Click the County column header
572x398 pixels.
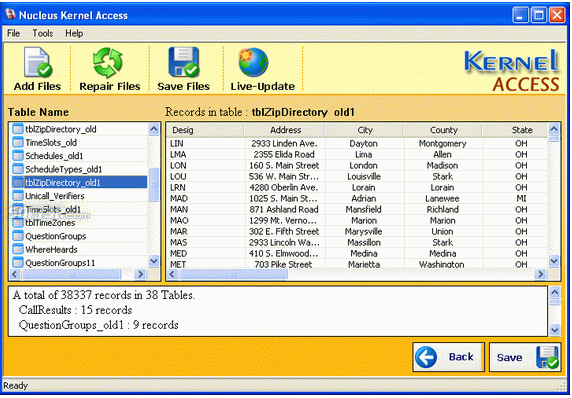pos(443,130)
